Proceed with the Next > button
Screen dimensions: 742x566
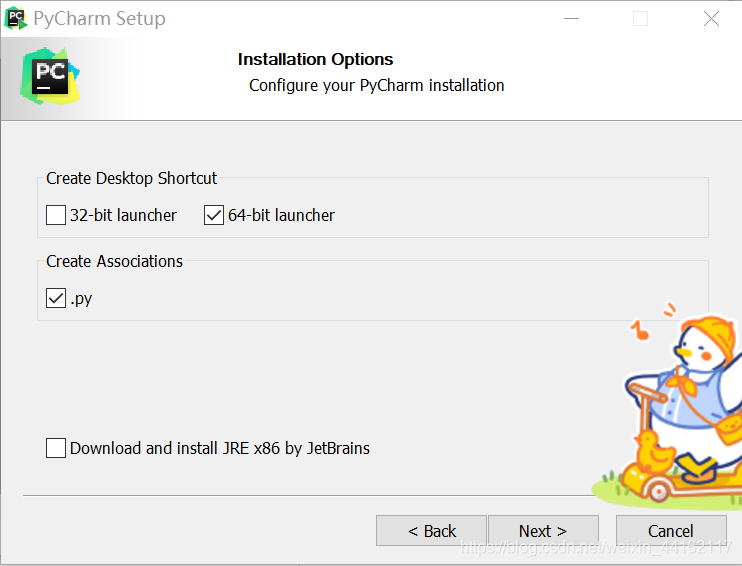(x=543, y=531)
